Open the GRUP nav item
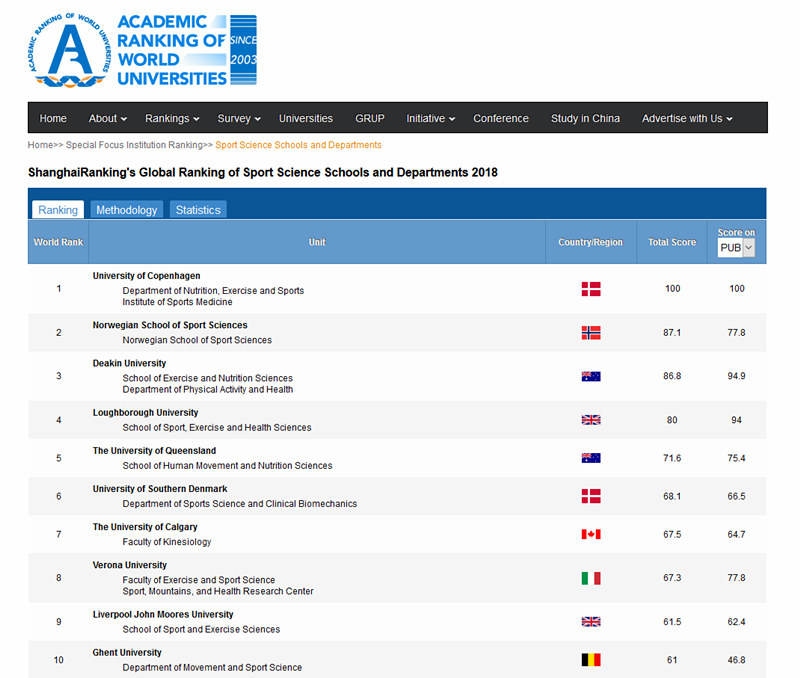The height and width of the screenshot is (678, 800). [369, 118]
